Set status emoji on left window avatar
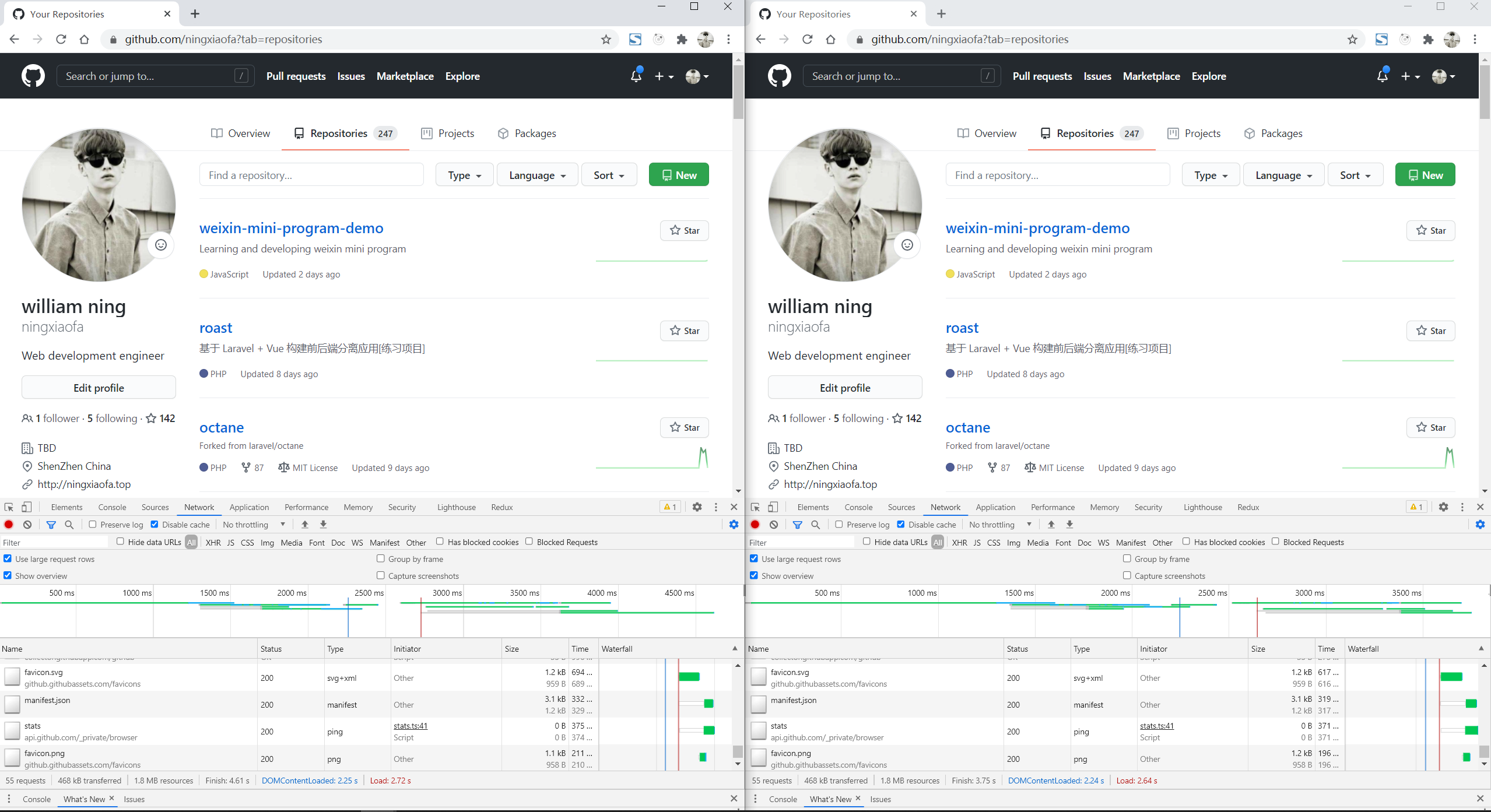 [x=161, y=245]
